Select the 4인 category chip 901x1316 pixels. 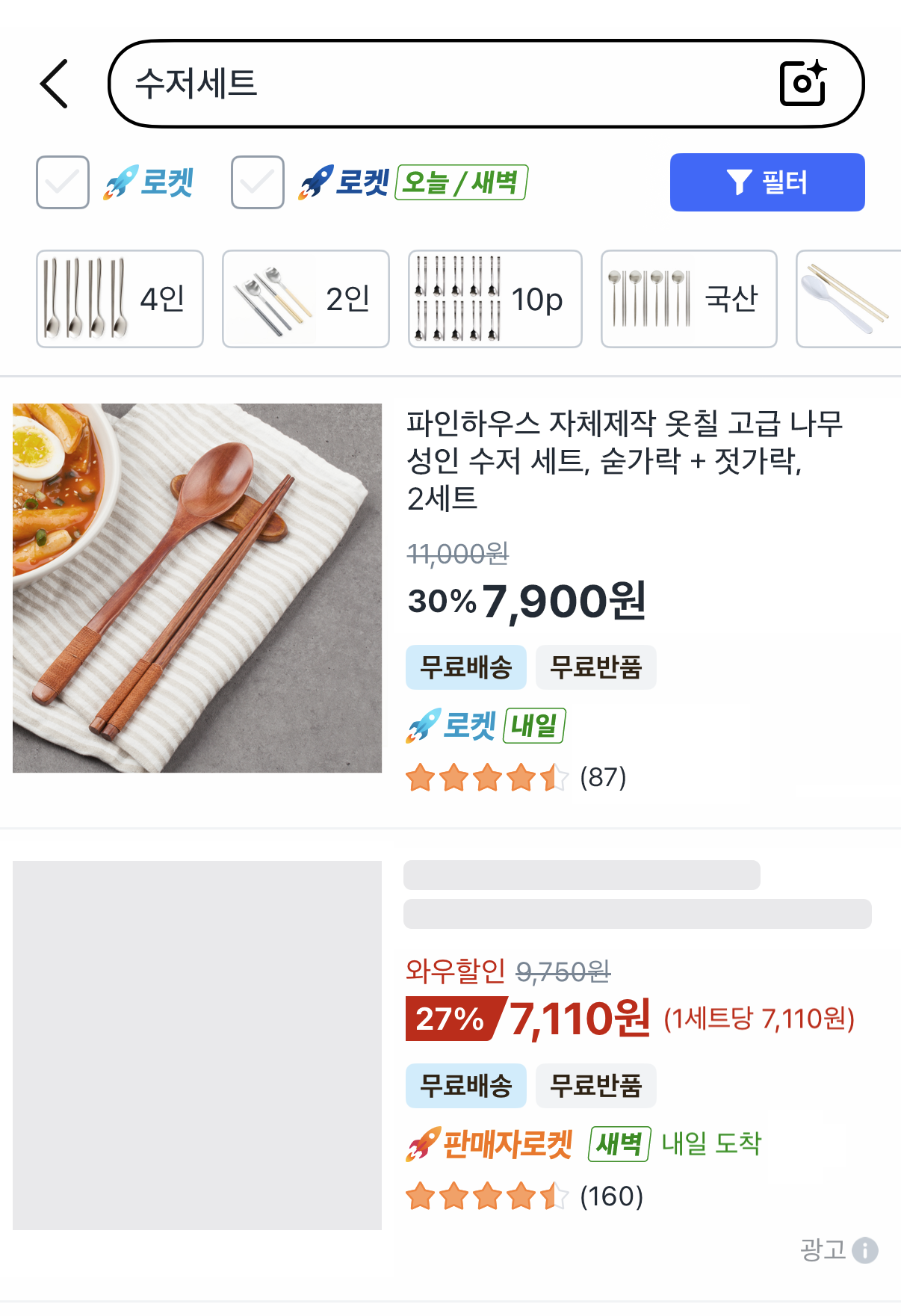120,299
